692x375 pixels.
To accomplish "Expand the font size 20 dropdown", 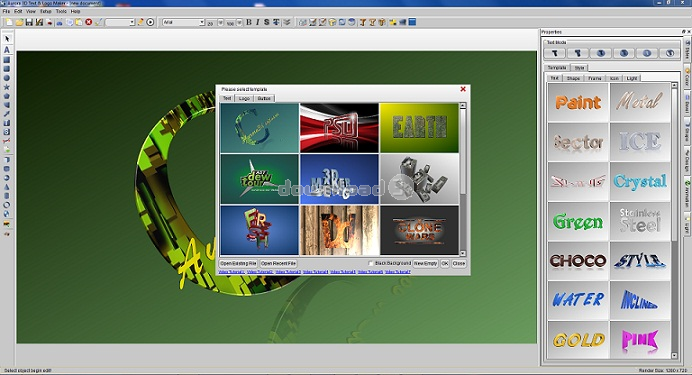I will 221,22.
